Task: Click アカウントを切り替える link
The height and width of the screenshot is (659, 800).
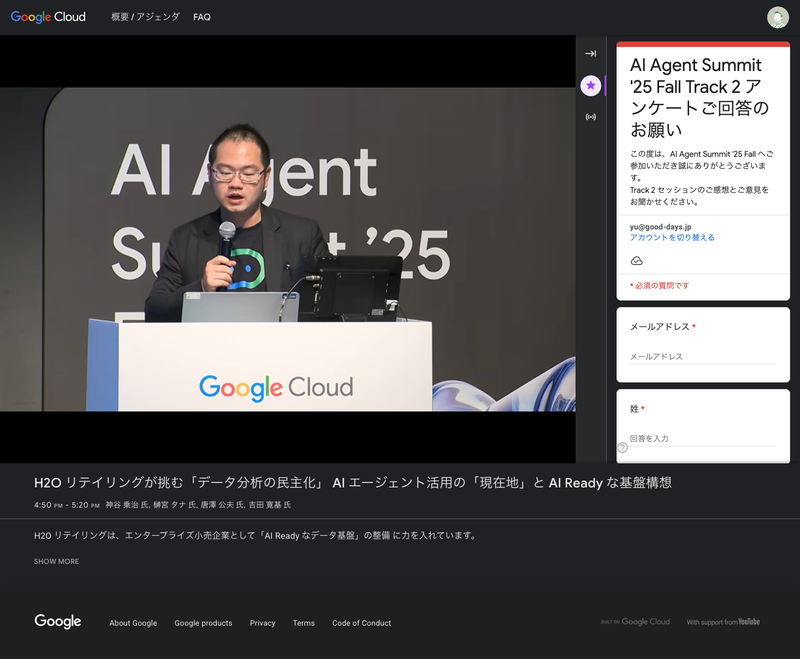Action: point(672,237)
